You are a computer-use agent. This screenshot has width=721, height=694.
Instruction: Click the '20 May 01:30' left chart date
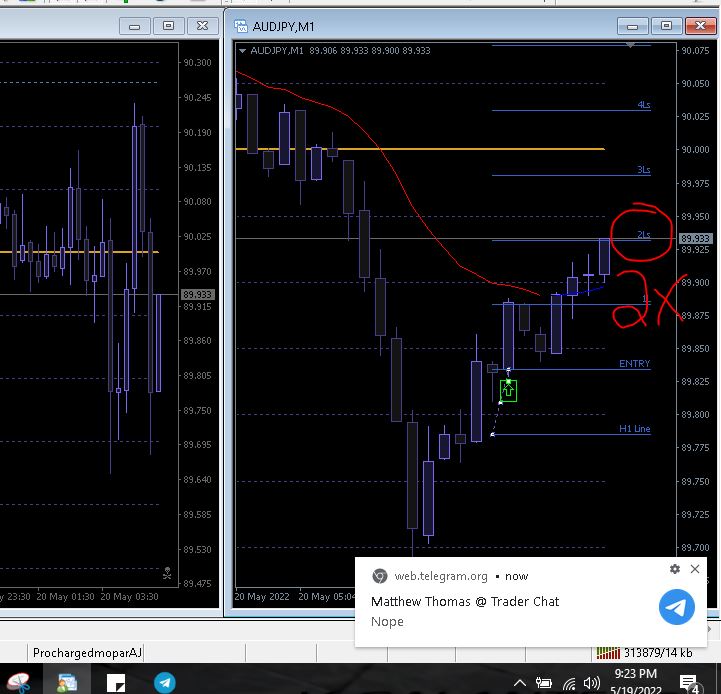pos(65,596)
